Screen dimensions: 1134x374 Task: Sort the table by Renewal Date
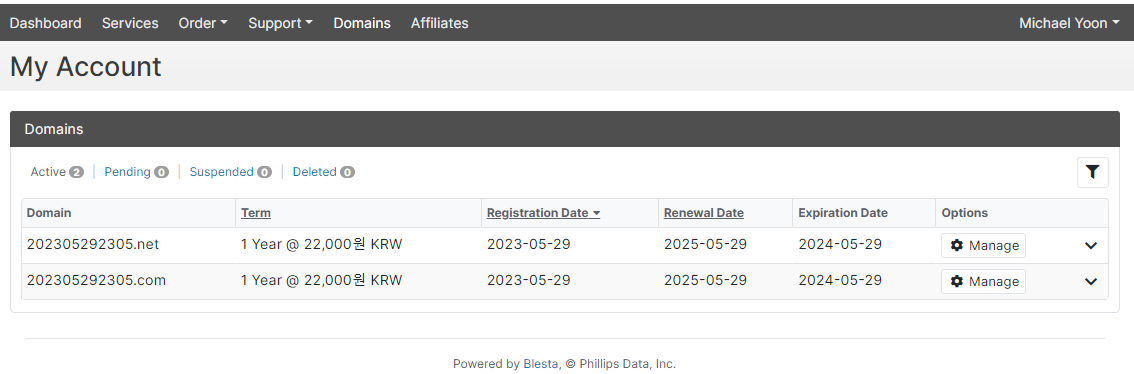704,213
